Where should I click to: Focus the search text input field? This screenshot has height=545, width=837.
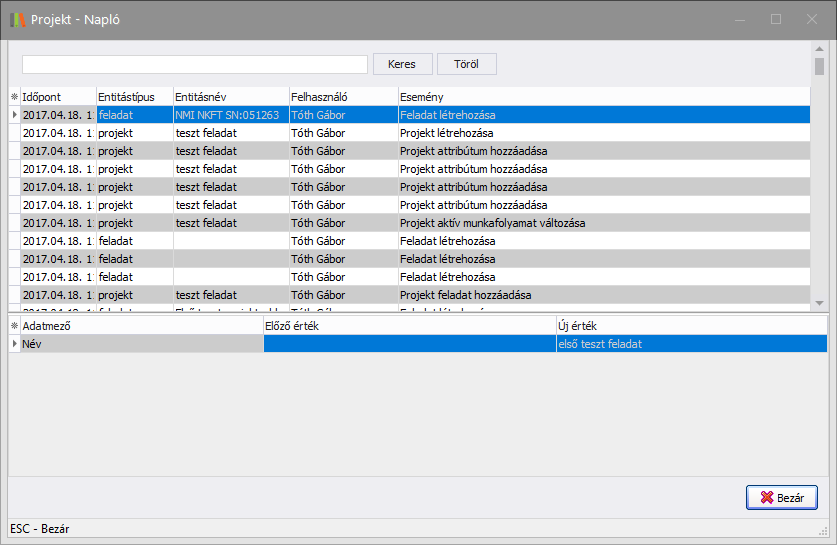[x=194, y=64]
